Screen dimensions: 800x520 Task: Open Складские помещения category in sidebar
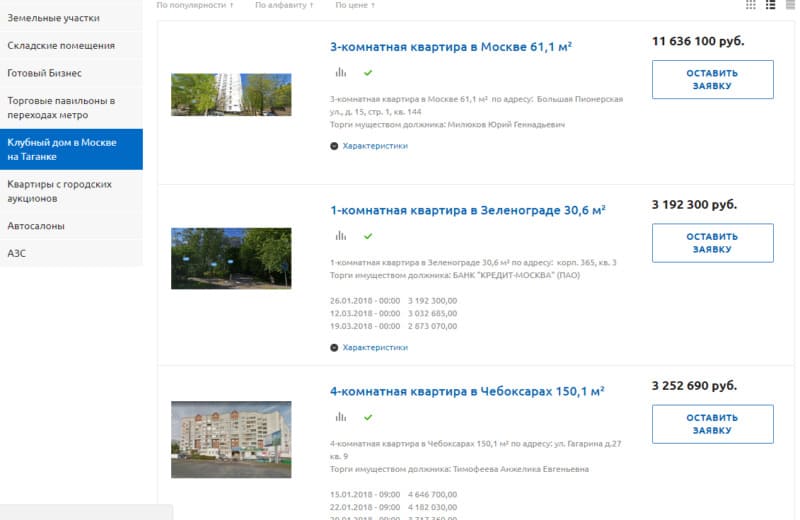[61, 46]
